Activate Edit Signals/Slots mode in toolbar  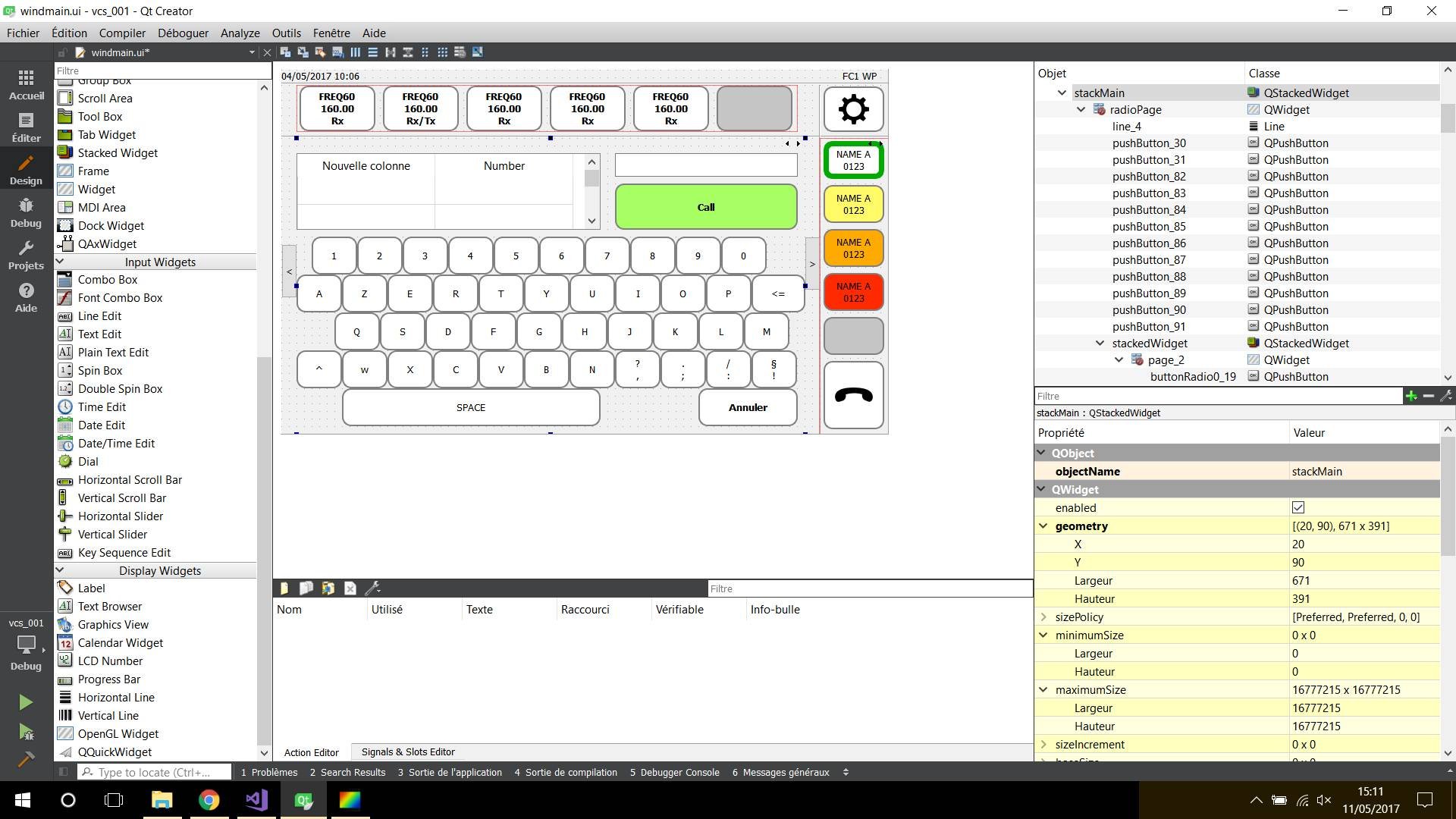pos(303,52)
